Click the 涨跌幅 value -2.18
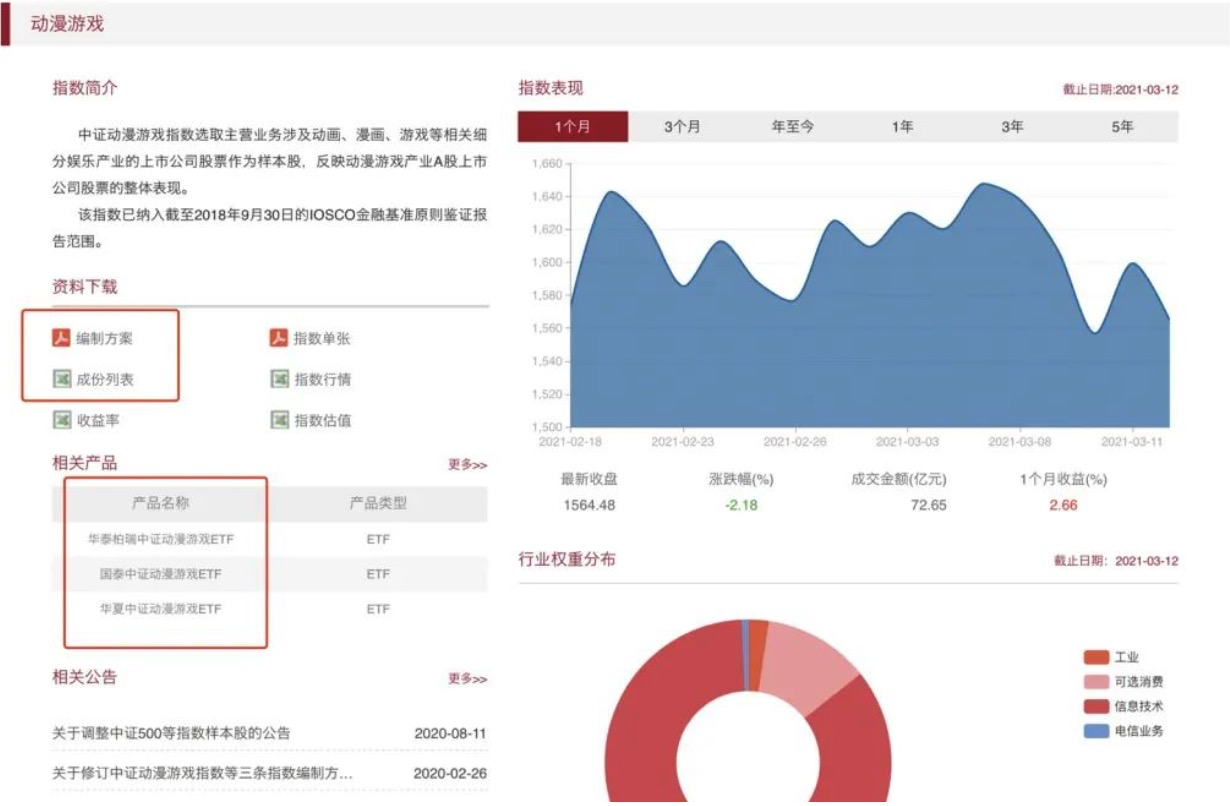This screenshot has height=806, width=1230. click(x=741, y=505)
